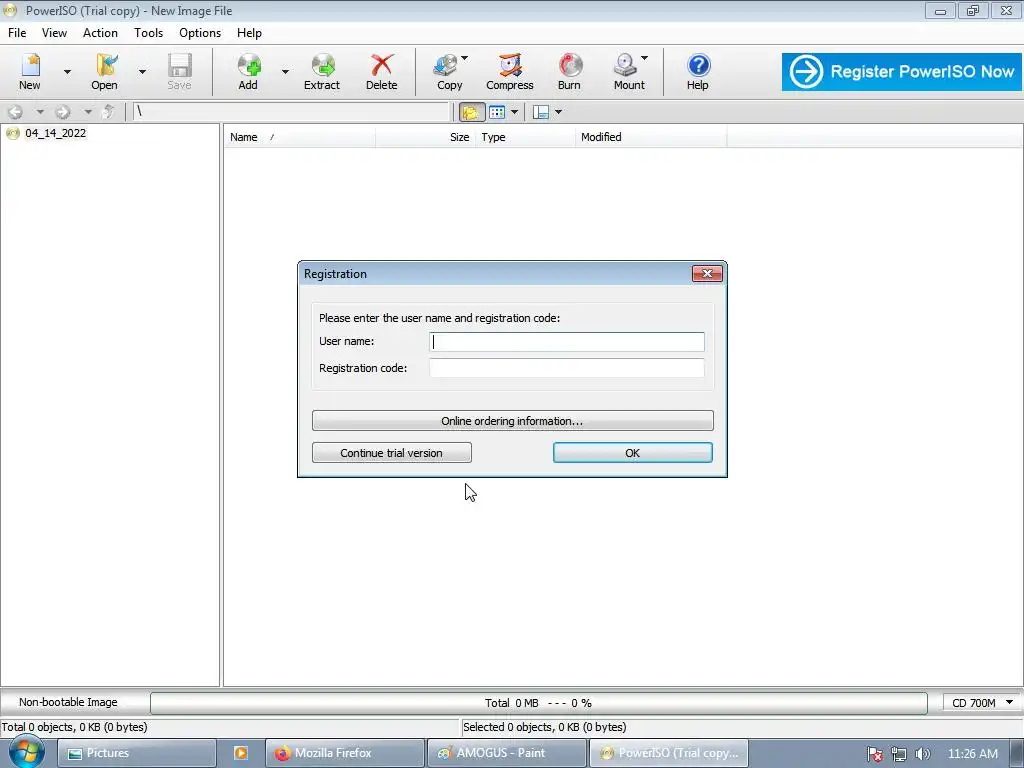Click the New image toolbar icon
Image resolution: width=1024 pixels, height=768 pixels.
(30, 72)
